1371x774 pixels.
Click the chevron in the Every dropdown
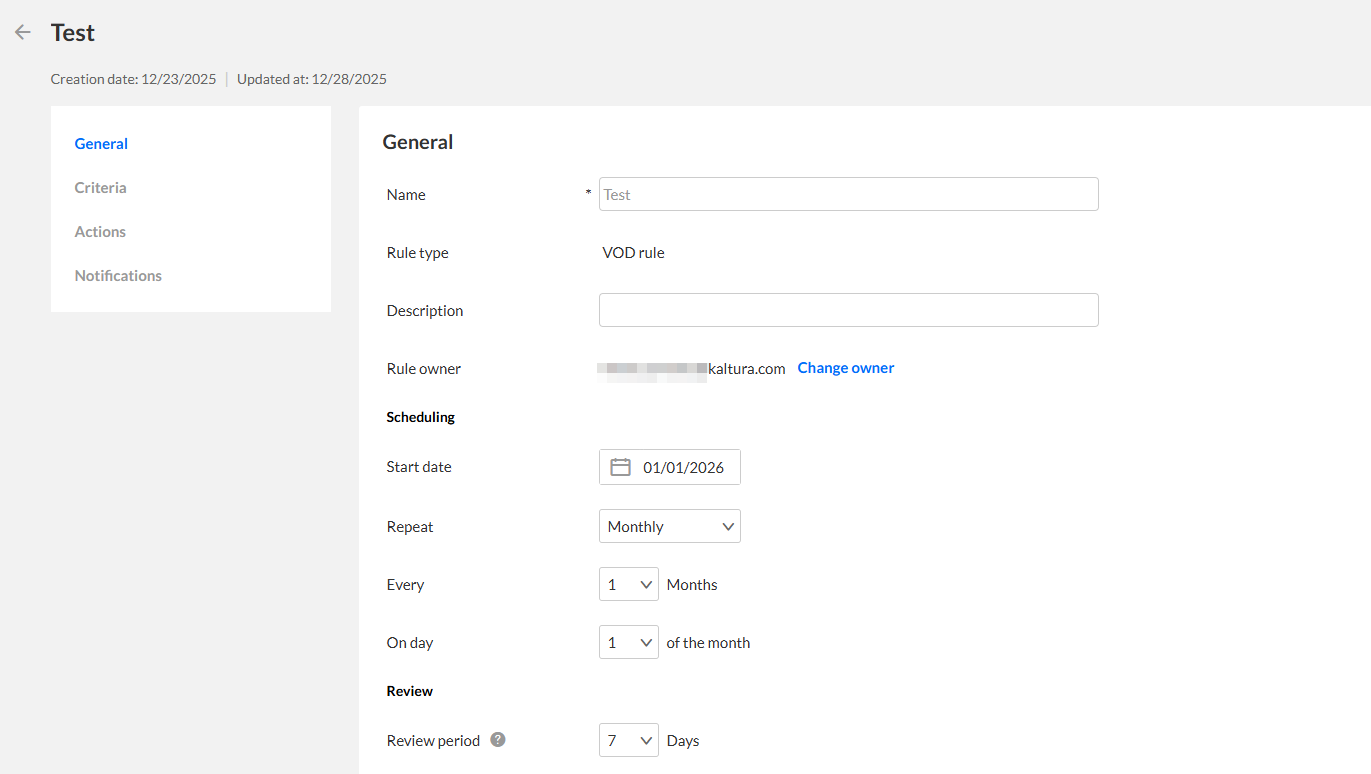tap(646, 584)
